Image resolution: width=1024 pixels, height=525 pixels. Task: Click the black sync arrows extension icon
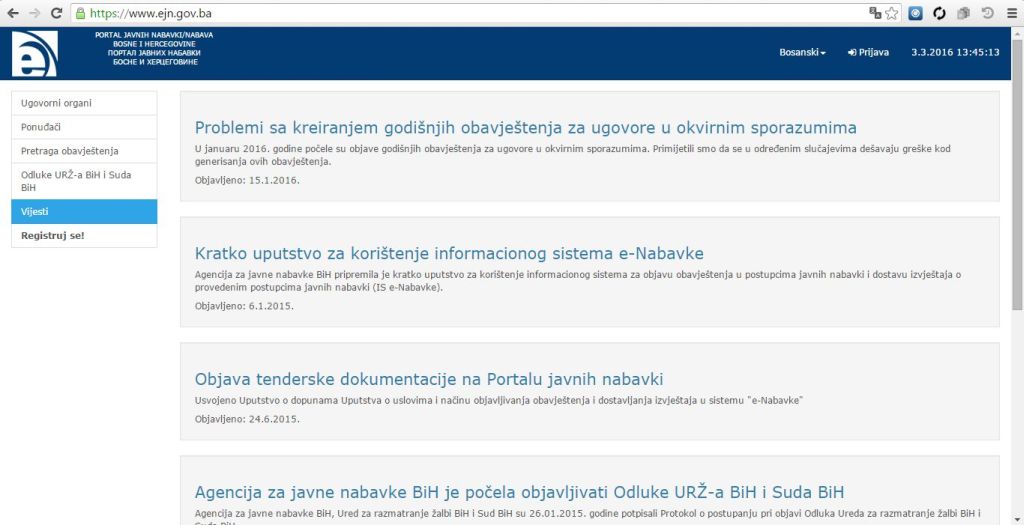tap(940, 14)
